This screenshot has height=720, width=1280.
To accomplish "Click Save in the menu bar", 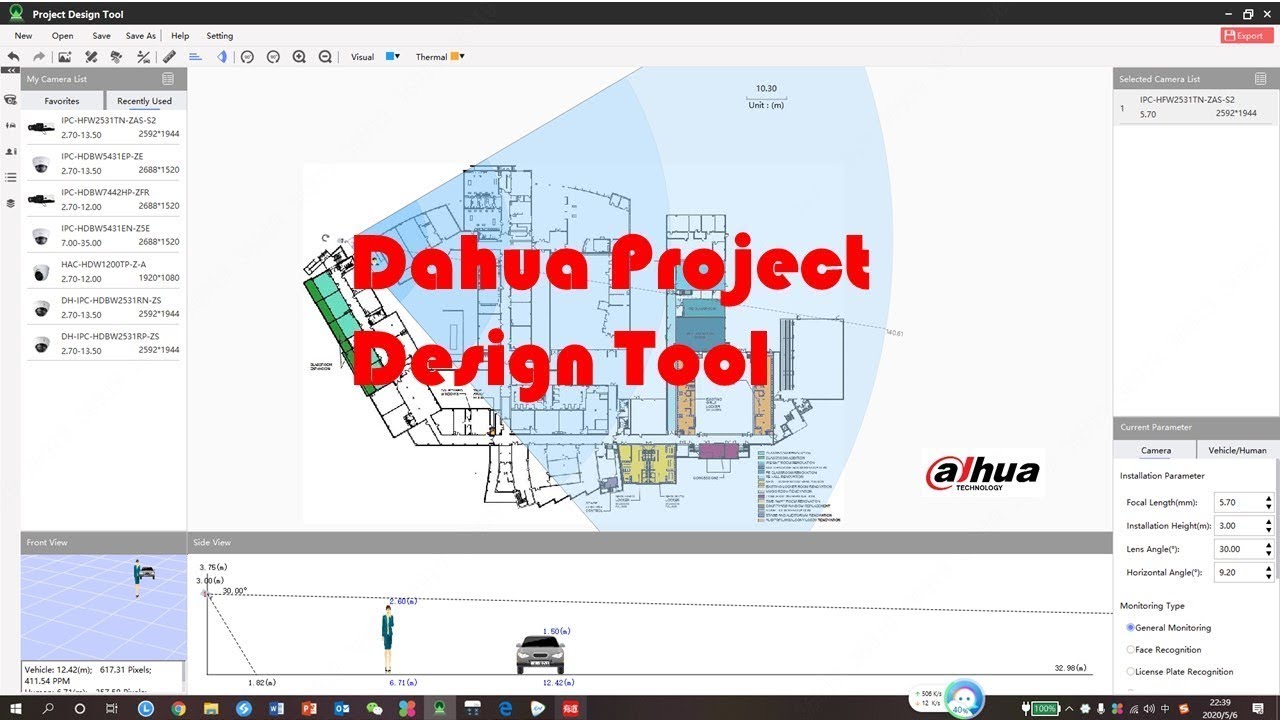I will 101,36.
